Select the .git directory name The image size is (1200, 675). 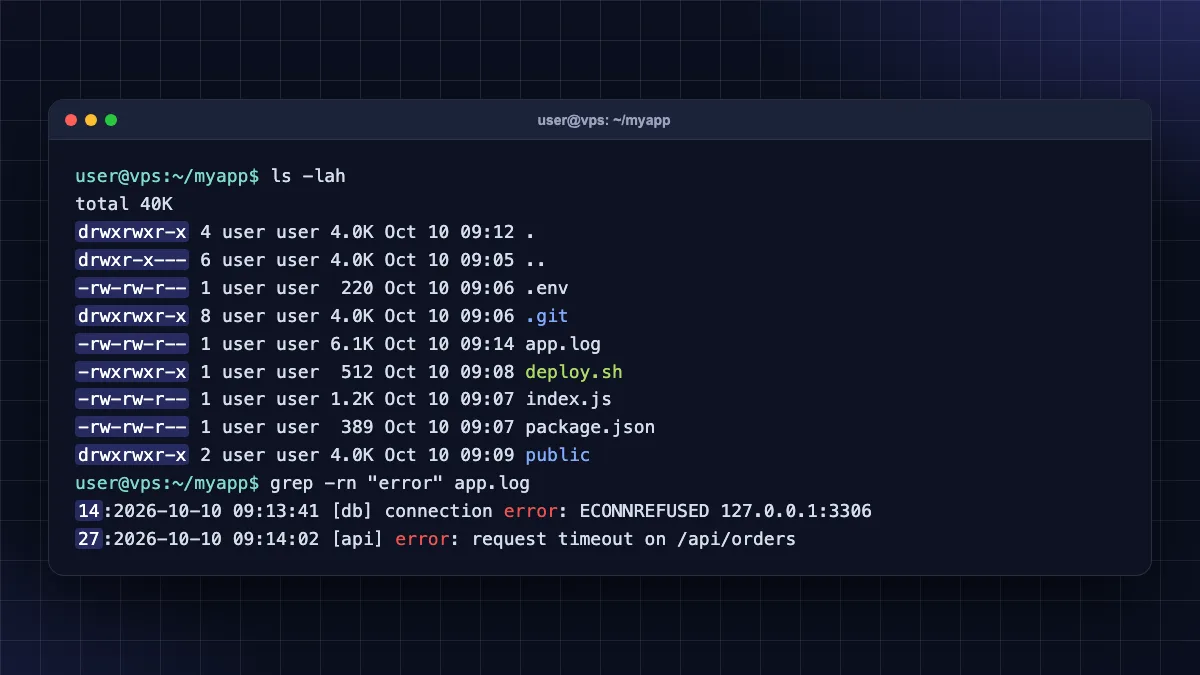point(547,316)
